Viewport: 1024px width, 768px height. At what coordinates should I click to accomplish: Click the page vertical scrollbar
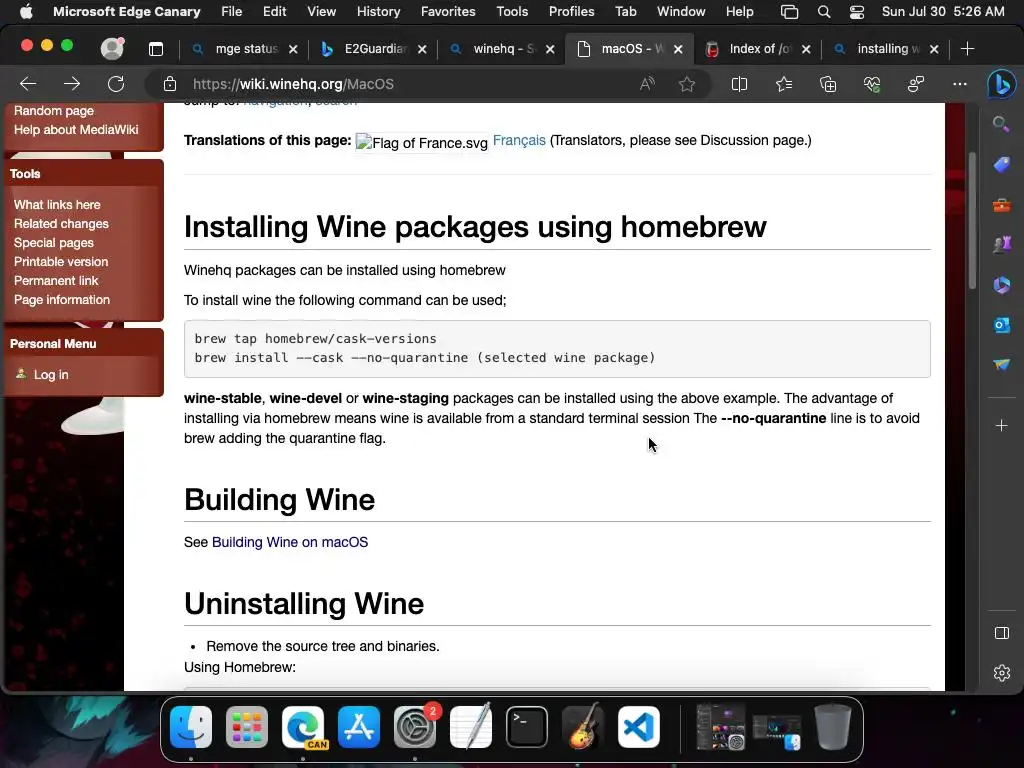point(972,221)
